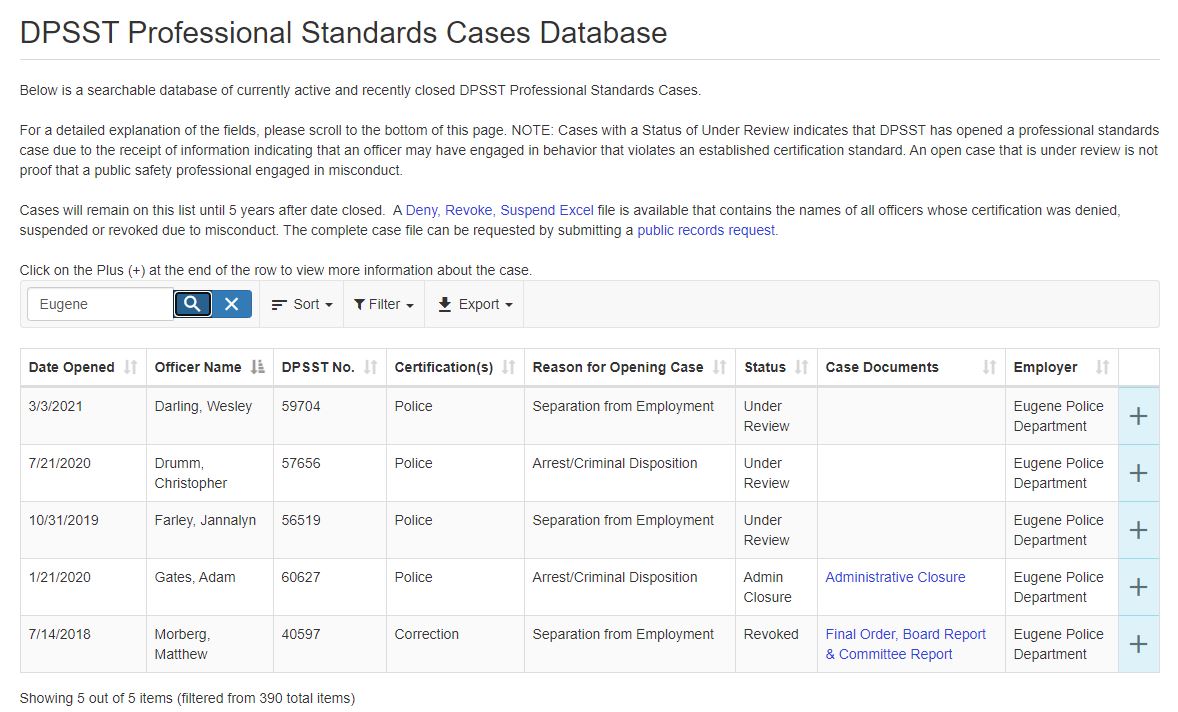Sort by the Date Opened column icon
This screenshot has height=712, width=1178.
coord(130,367)
